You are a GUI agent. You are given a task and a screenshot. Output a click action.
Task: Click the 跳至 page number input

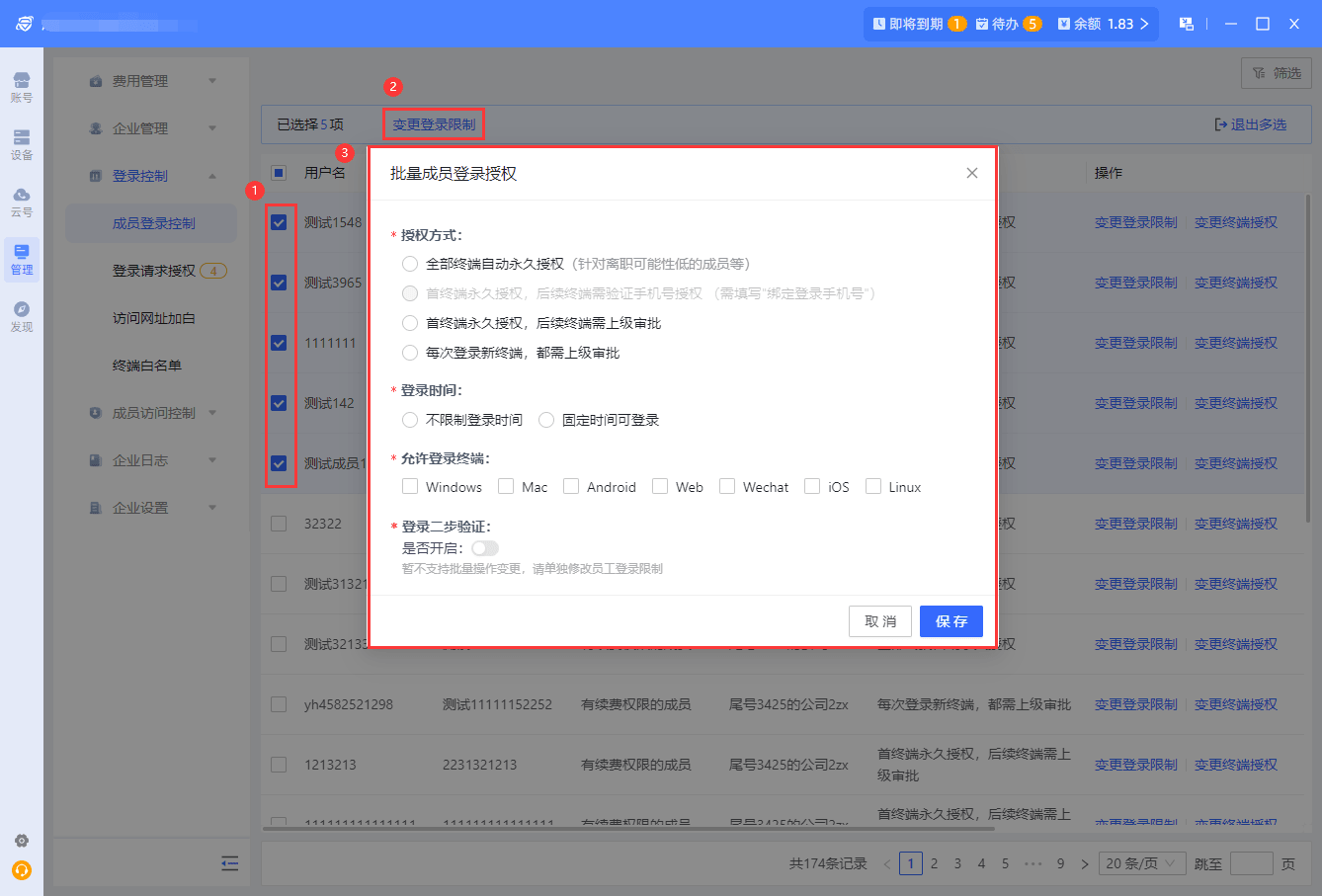[x=1251, y=863]
